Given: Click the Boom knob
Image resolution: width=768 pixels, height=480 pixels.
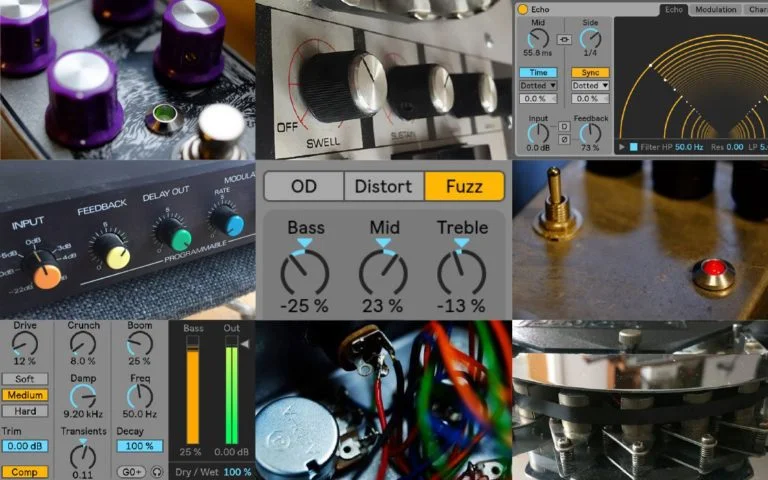Looking at the screenshot, I should (140, 343).
